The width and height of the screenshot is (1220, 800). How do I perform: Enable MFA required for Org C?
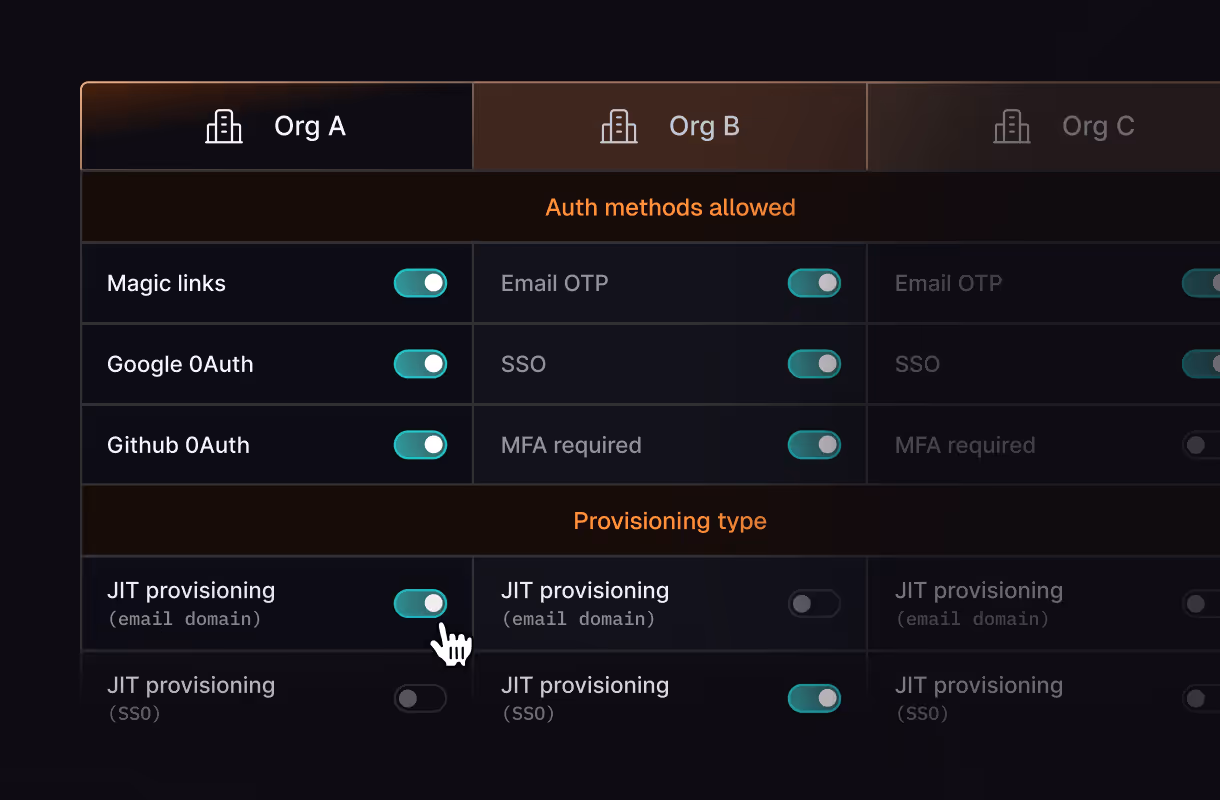[1200, 445]
